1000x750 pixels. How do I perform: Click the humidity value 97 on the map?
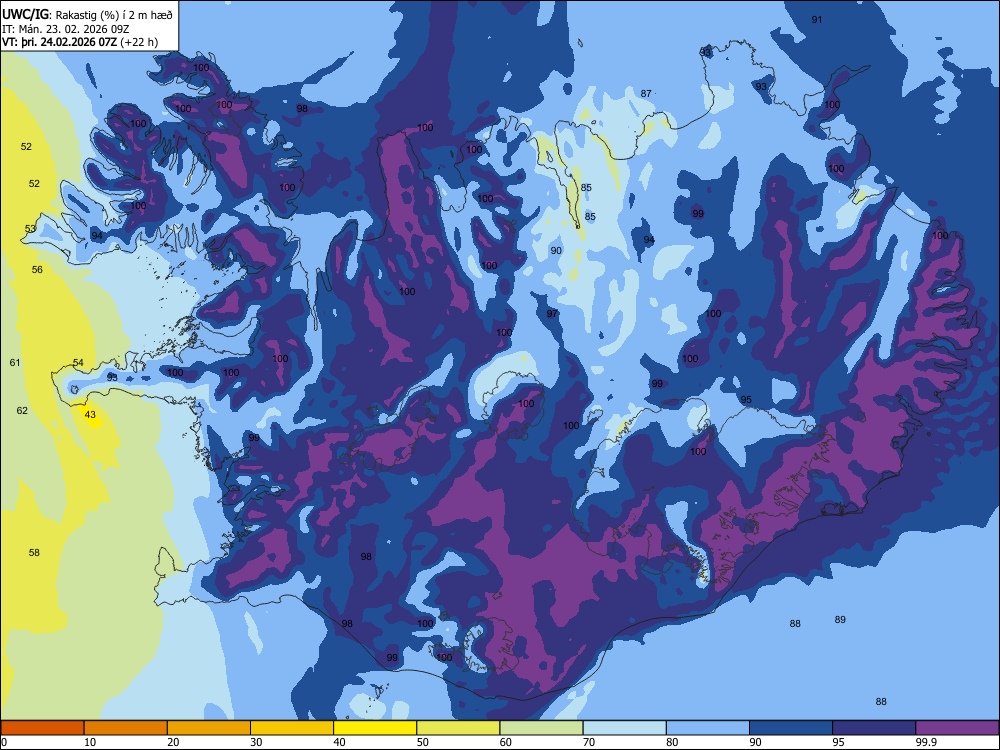point(552,314)
